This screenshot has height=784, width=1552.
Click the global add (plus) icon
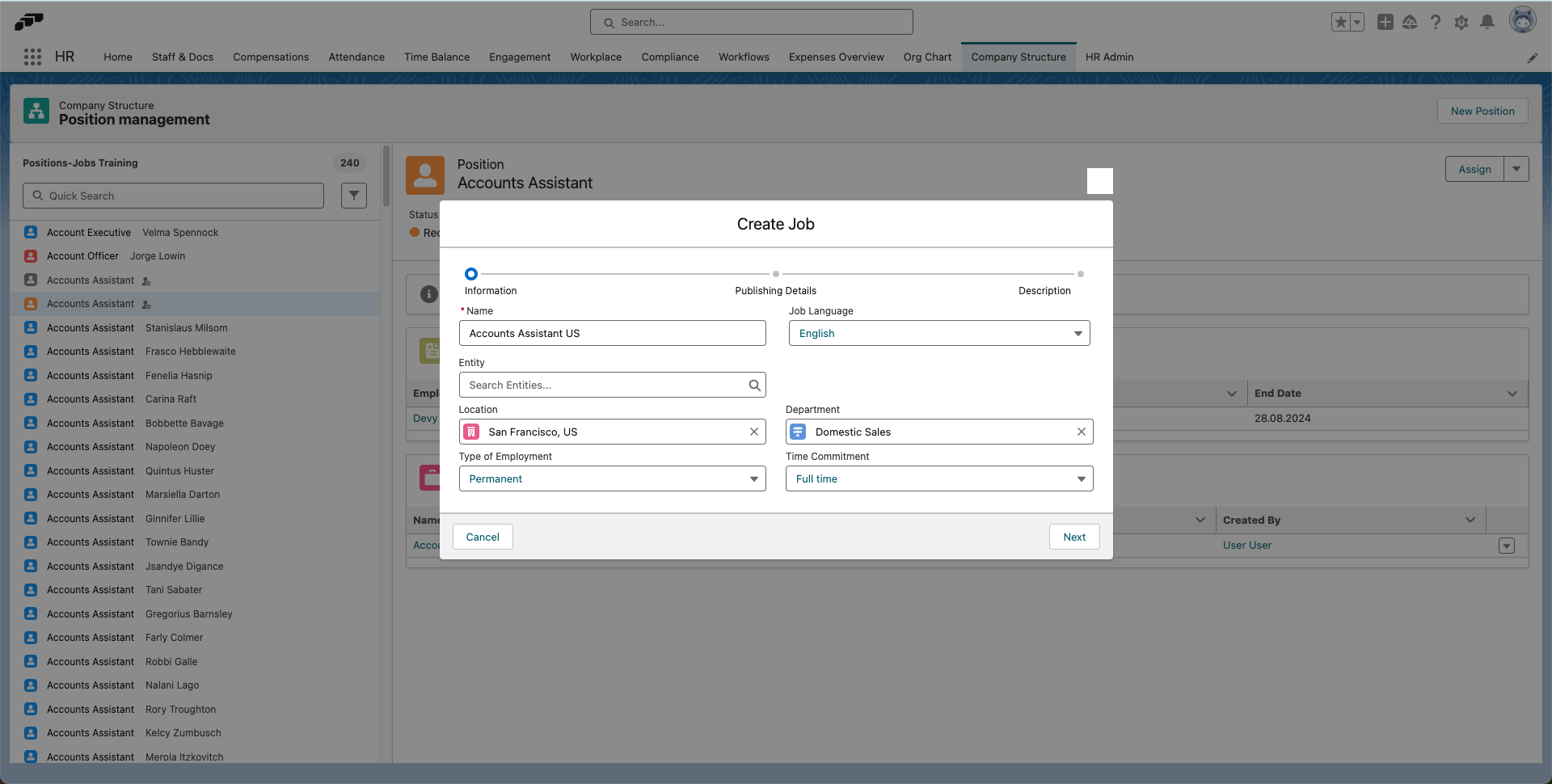(1385, 22)
